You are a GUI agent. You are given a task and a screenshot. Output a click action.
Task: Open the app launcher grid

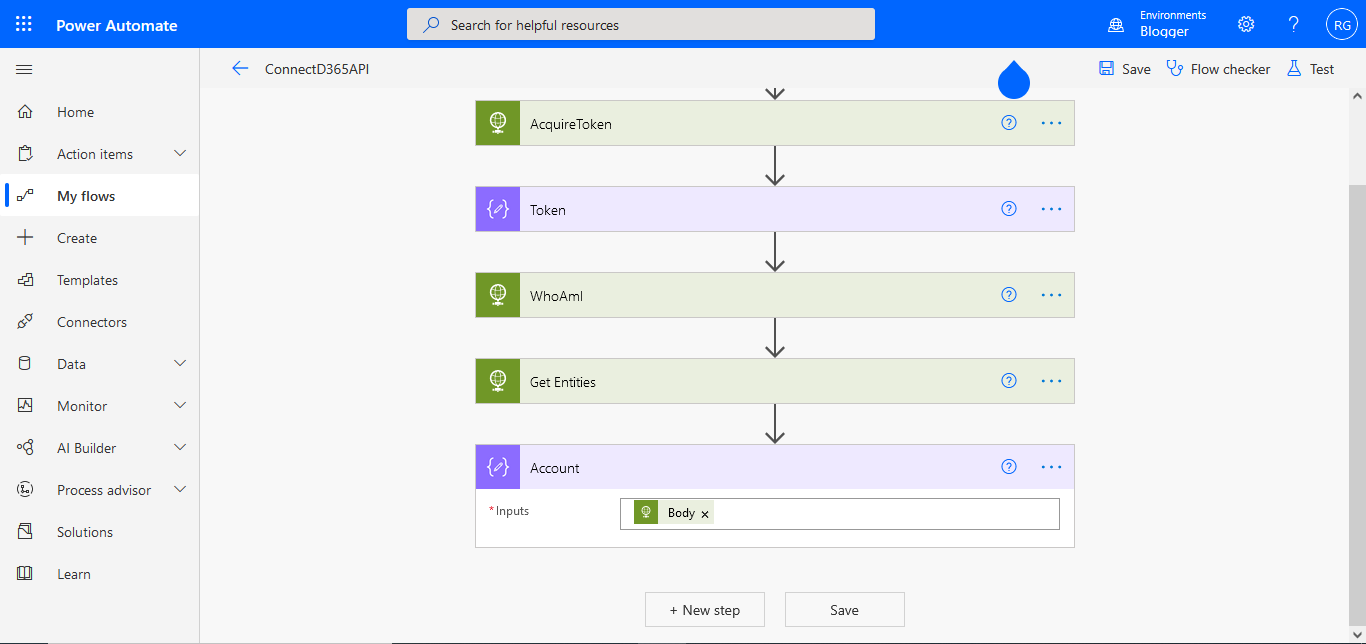pos(23,23)
